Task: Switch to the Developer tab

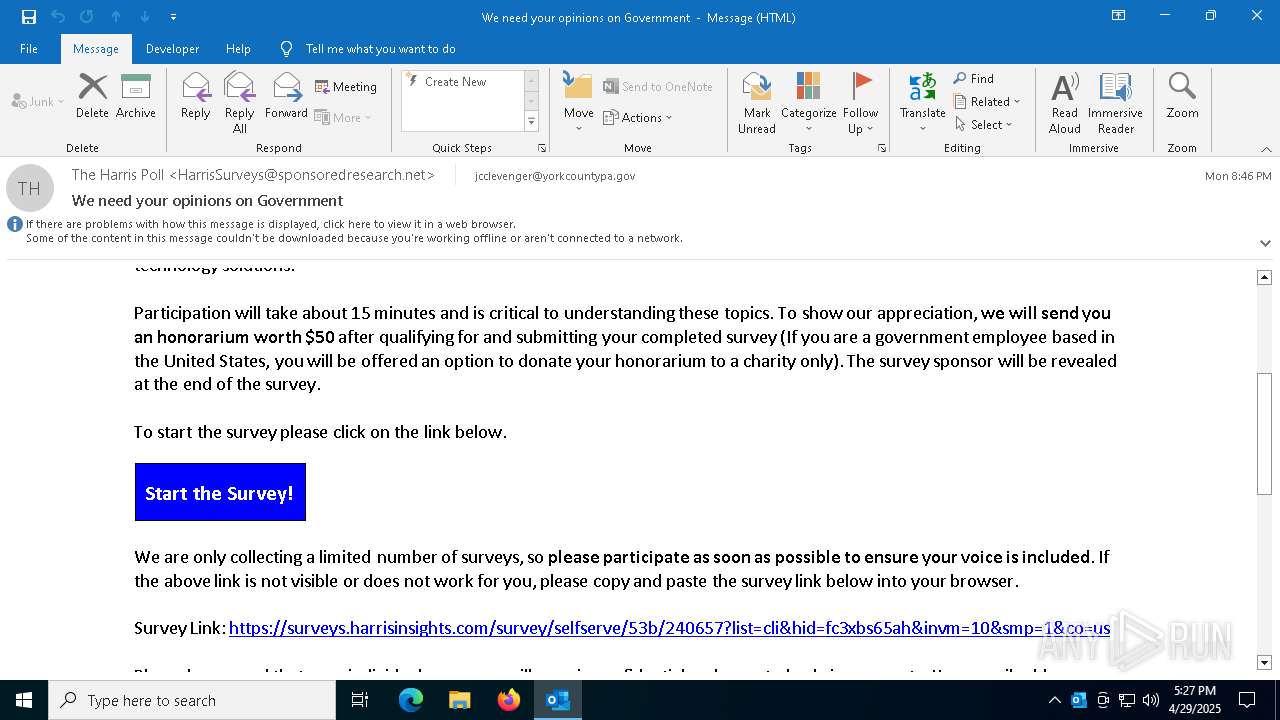Action: point(172,49)
